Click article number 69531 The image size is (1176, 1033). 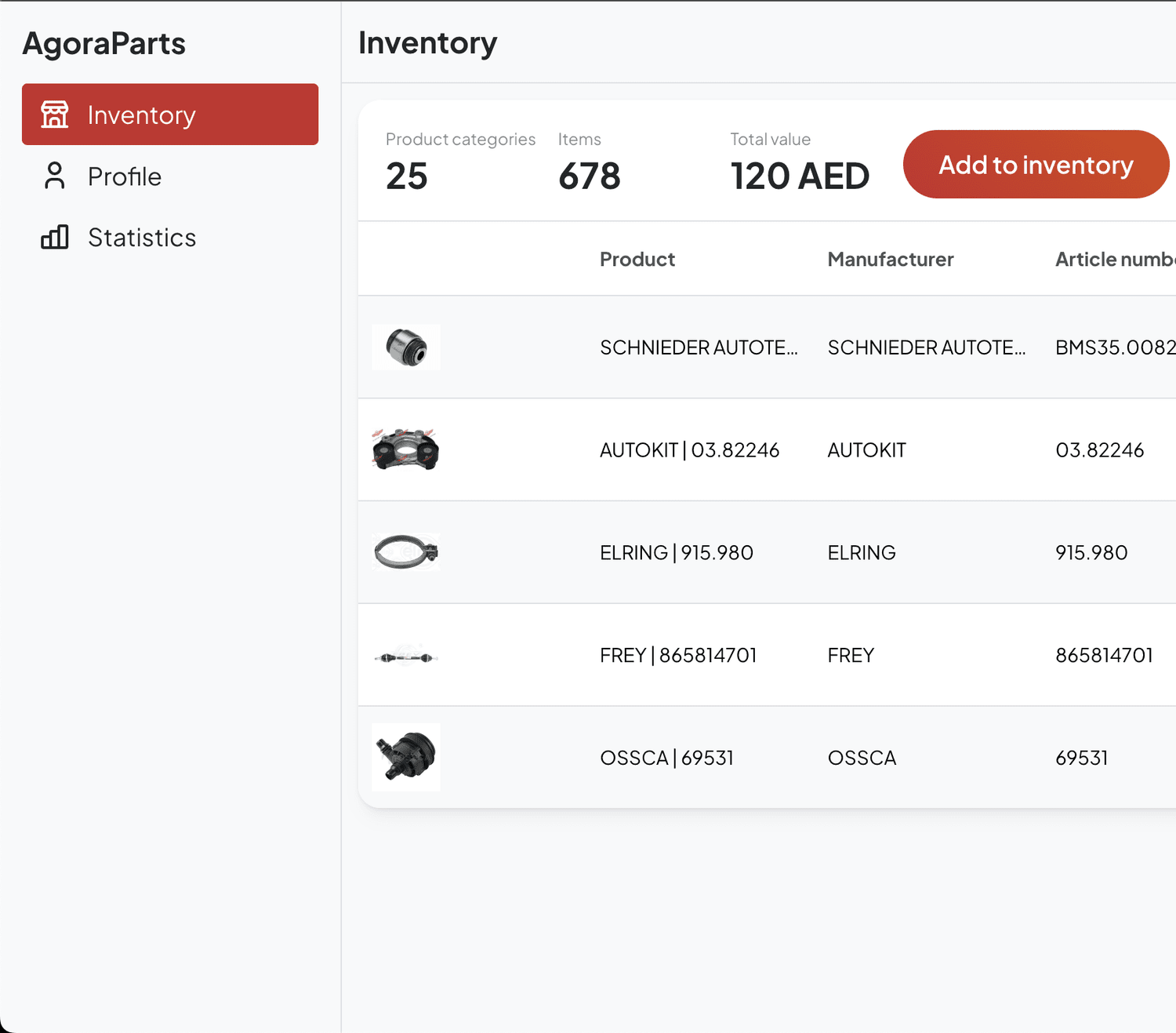pos(1082,758)
